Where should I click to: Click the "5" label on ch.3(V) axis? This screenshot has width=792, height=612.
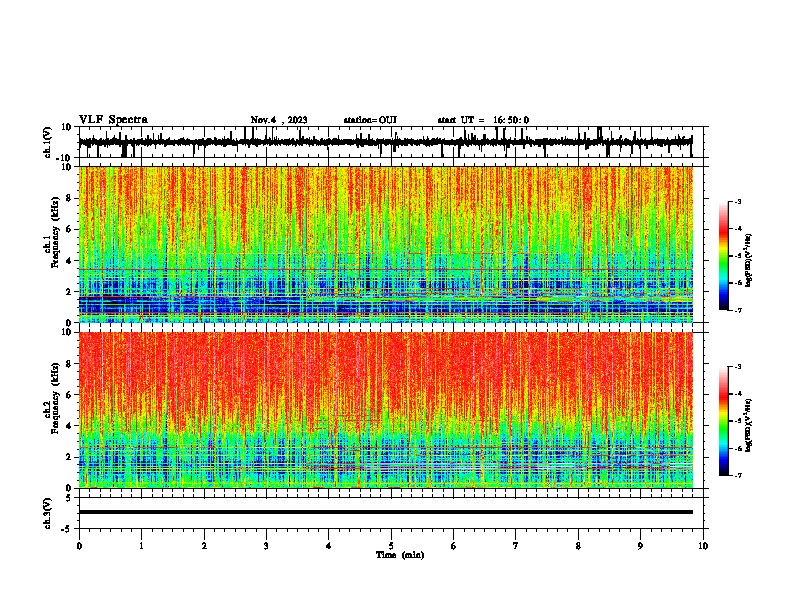[x=69, y=497]
